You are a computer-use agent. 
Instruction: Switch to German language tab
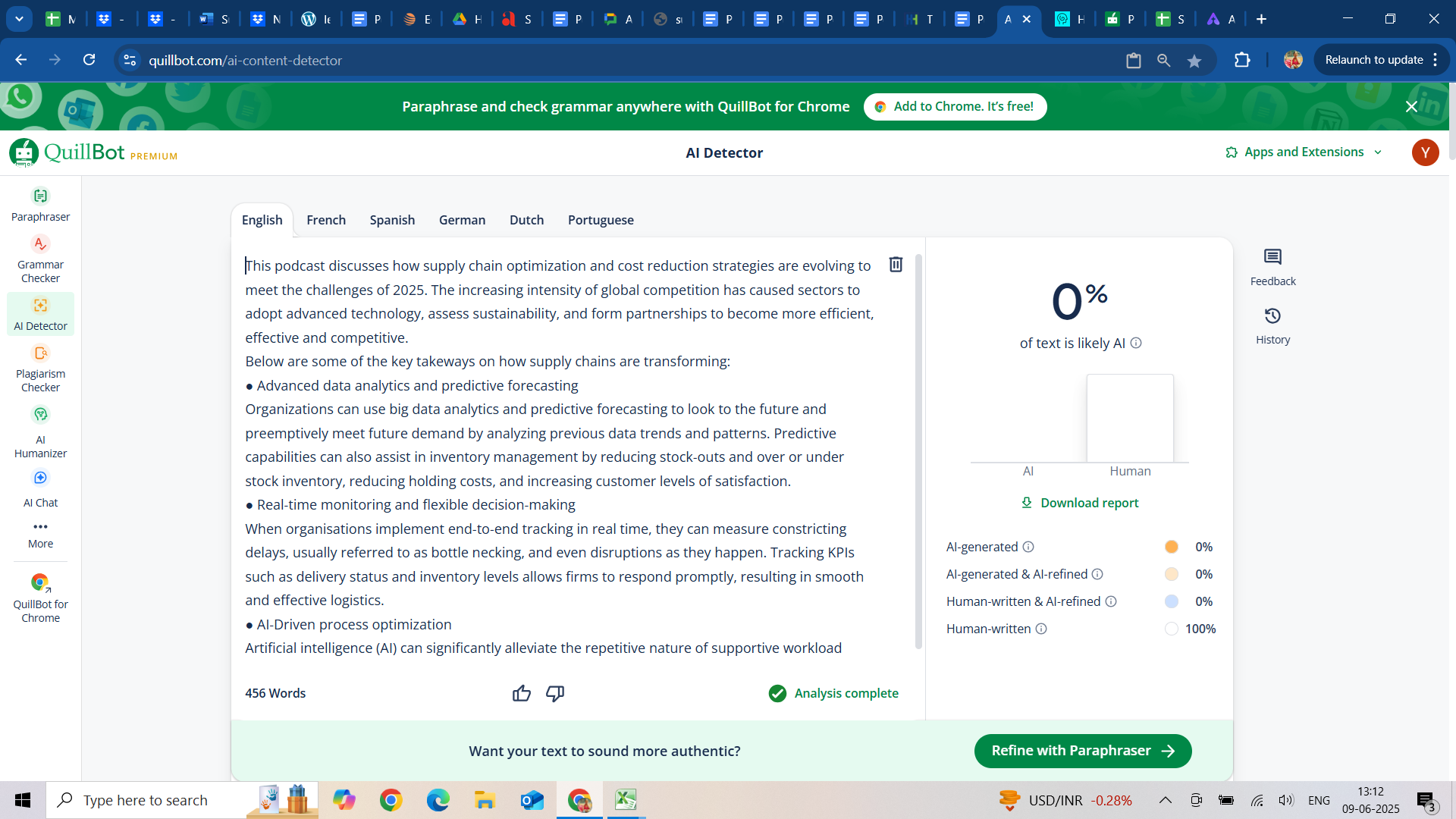click(462, 220)
